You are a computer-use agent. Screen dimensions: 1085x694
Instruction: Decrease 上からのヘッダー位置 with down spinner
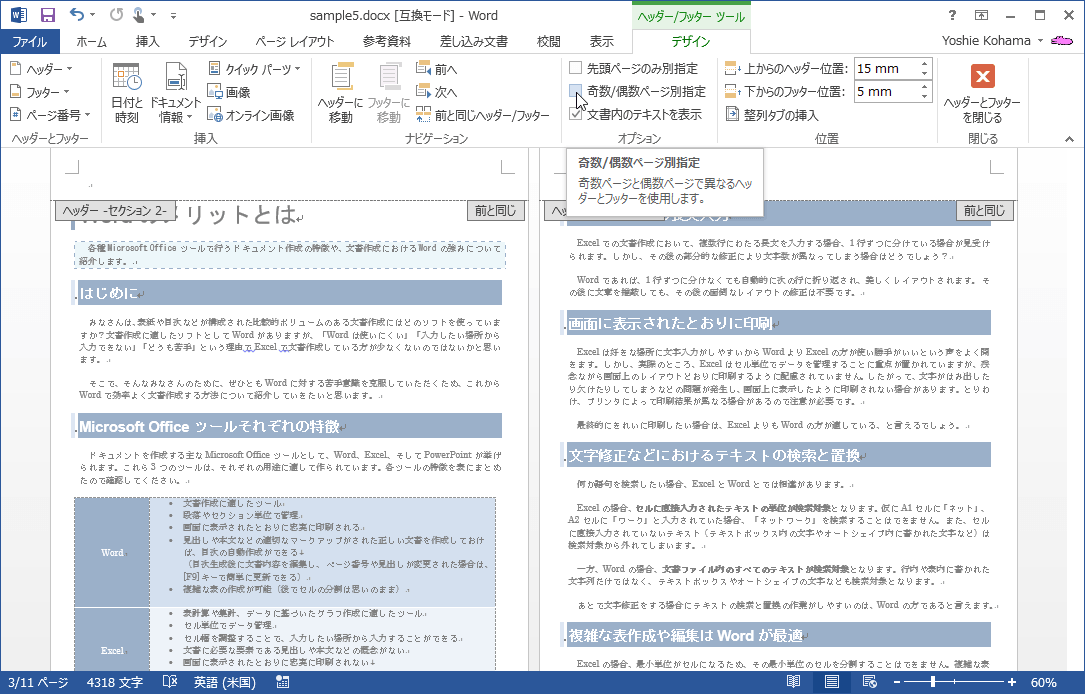(924, 73)
